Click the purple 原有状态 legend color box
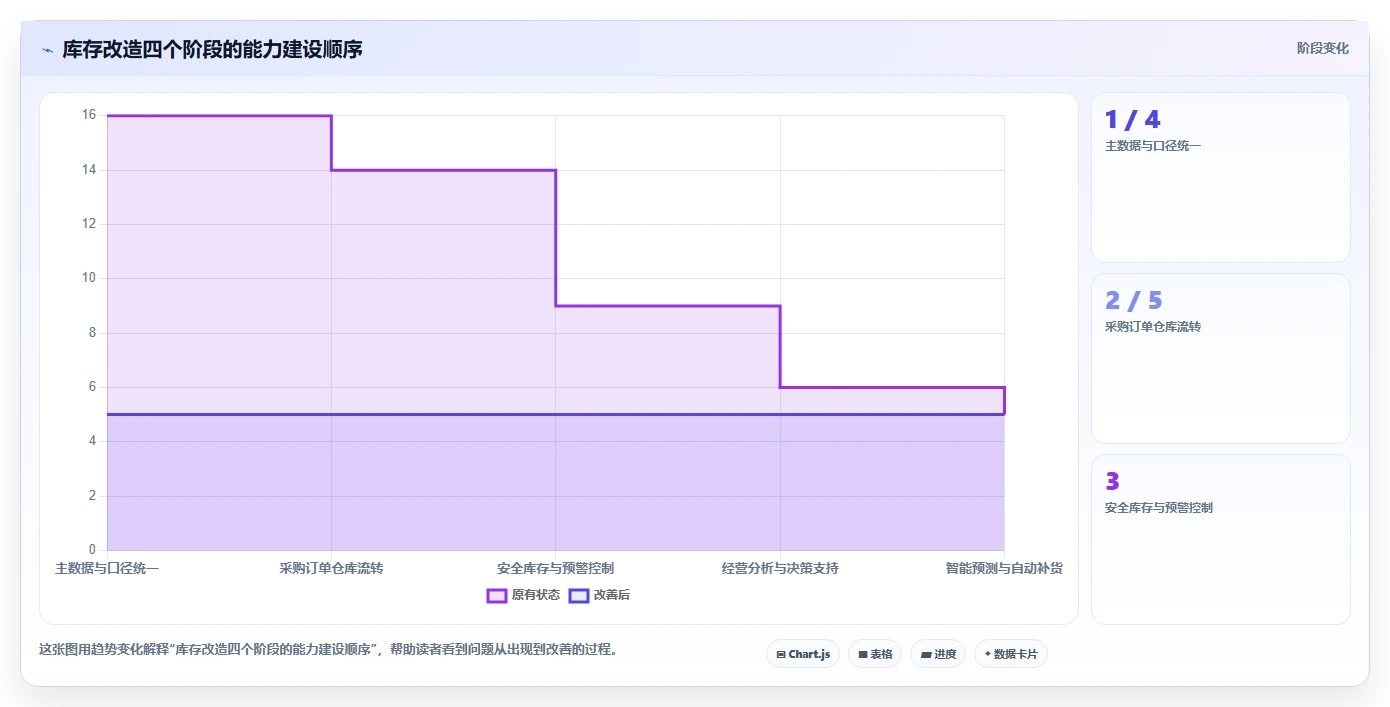Viewport: 1390px width, 707px height. tap(496, 595)
